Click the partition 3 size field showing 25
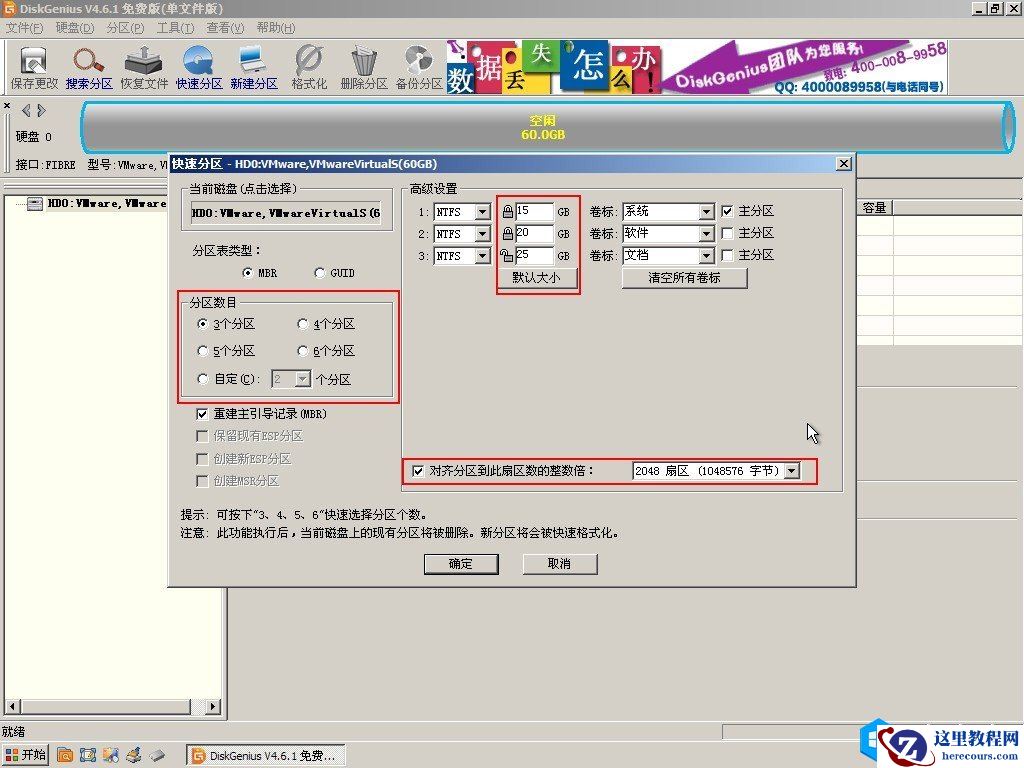 (534, 255)
